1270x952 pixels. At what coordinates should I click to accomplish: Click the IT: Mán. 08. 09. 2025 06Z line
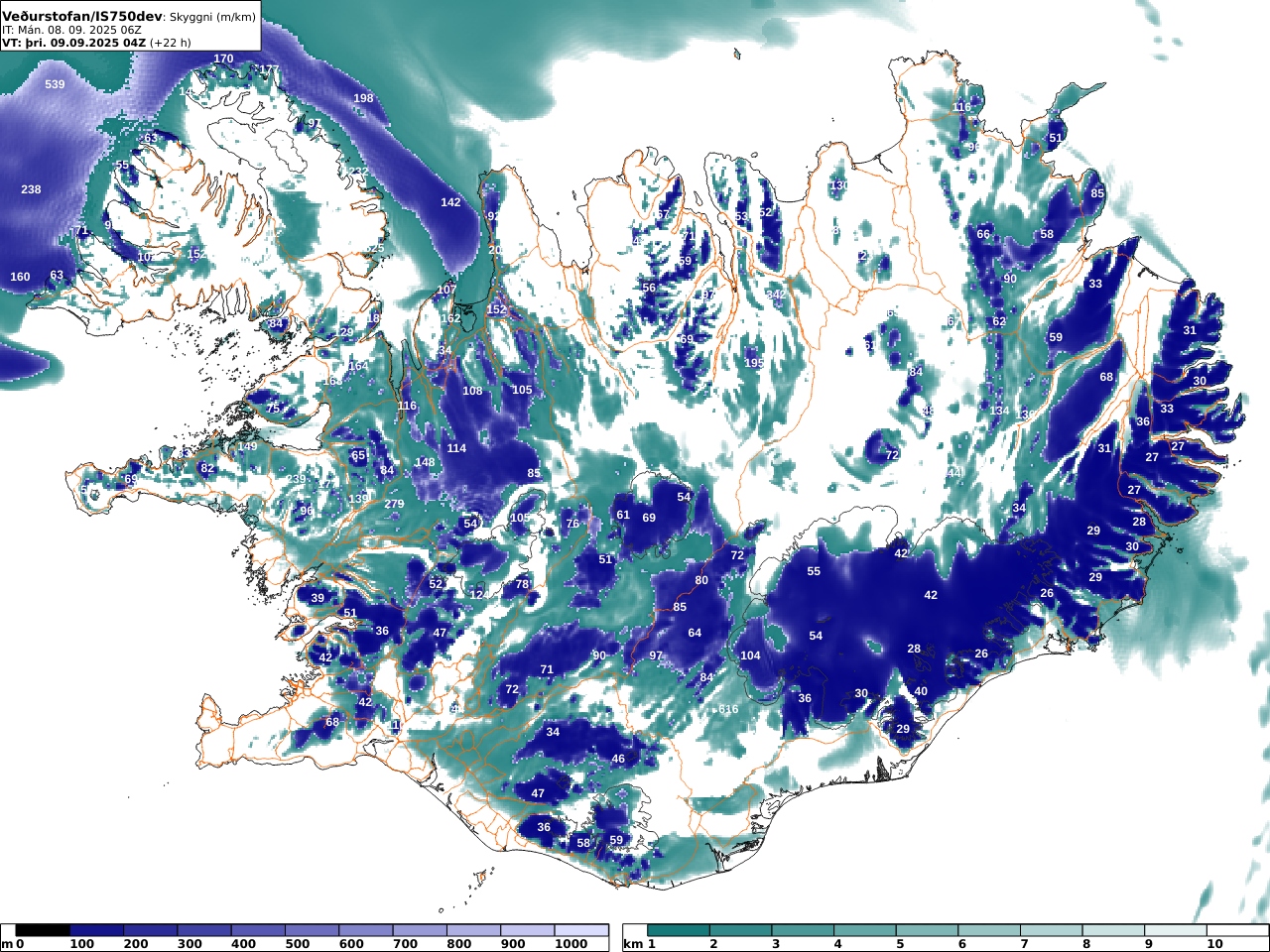[71, 30]
